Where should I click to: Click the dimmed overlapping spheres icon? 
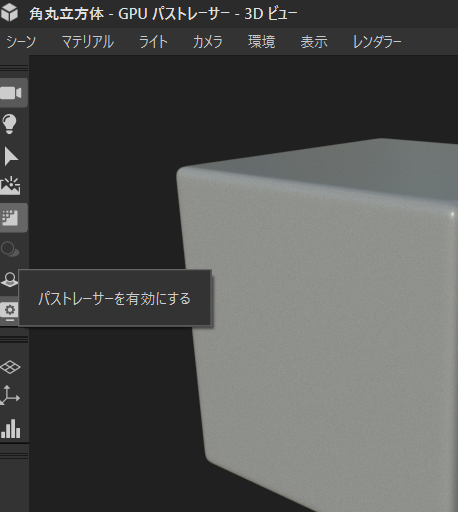point(10,249)
